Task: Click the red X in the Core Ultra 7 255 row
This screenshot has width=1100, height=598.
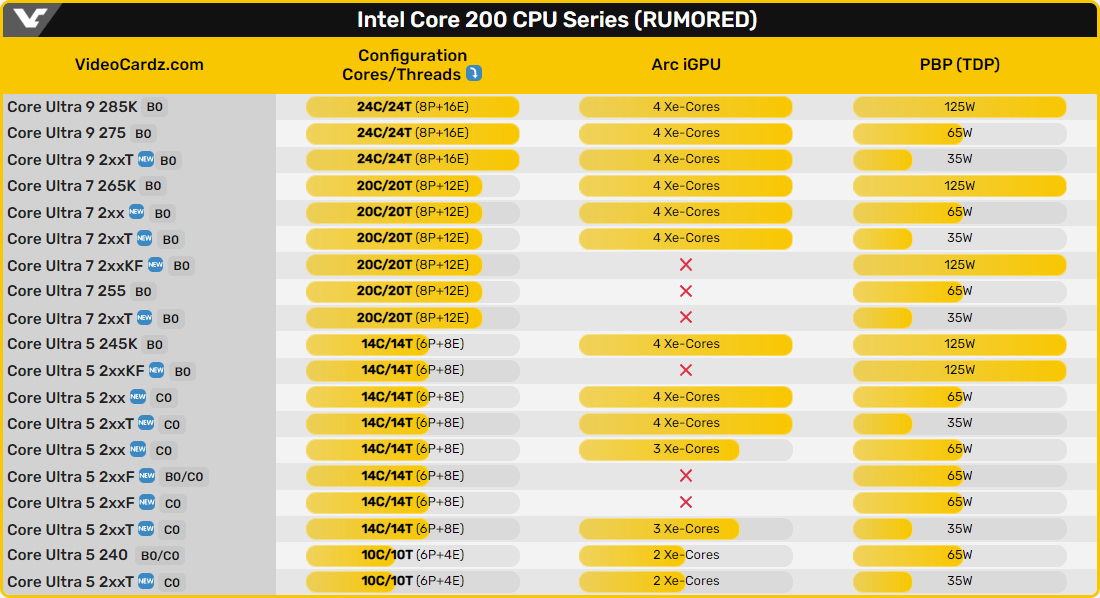Action: pos(686,291)
